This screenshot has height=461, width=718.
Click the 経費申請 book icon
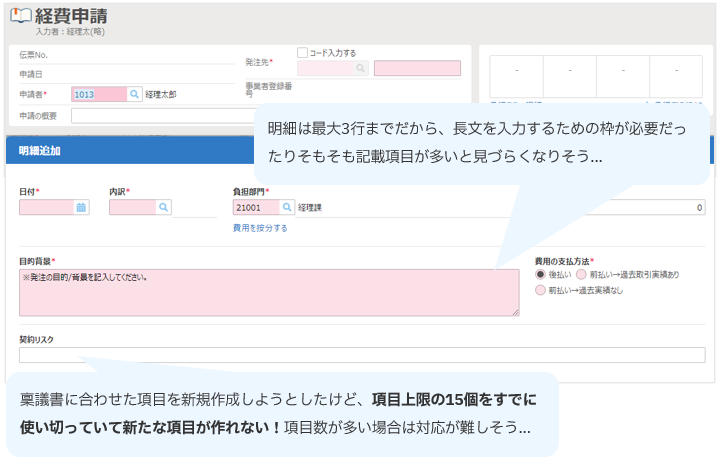coord(20,16)
